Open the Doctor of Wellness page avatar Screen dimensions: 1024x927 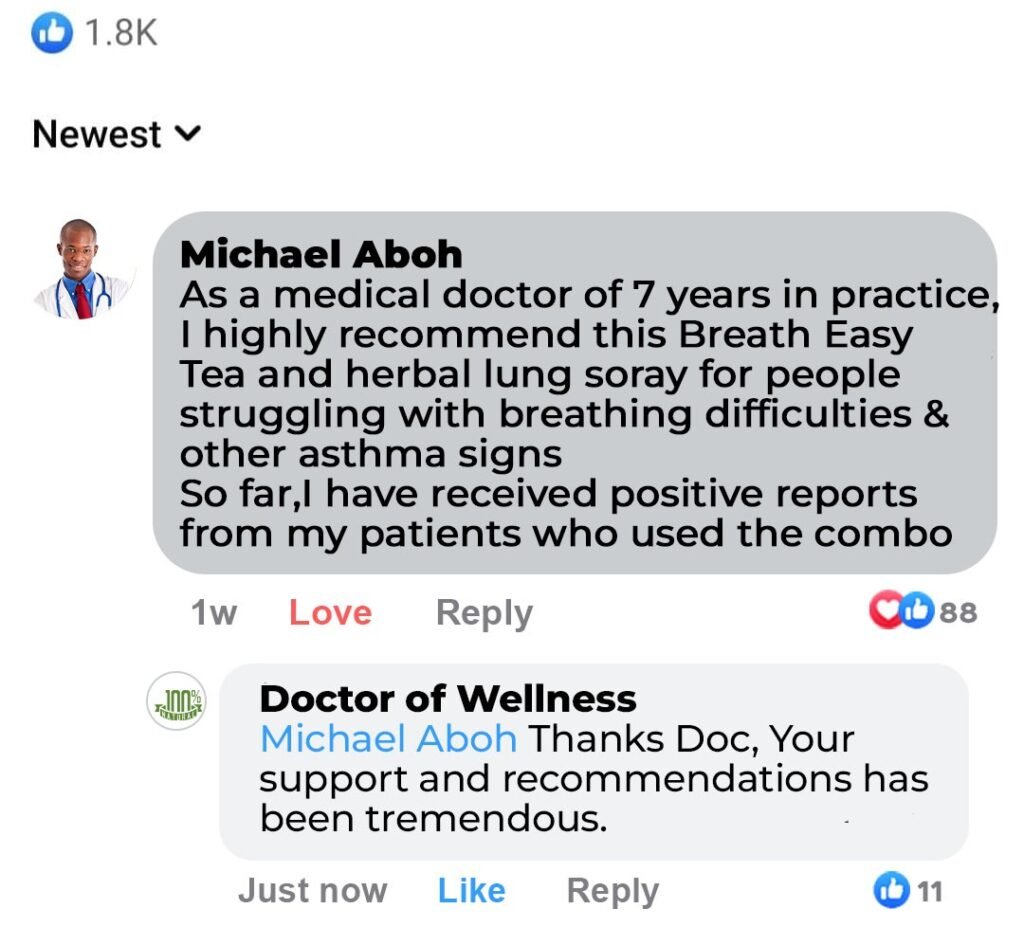tap(176, 701)
